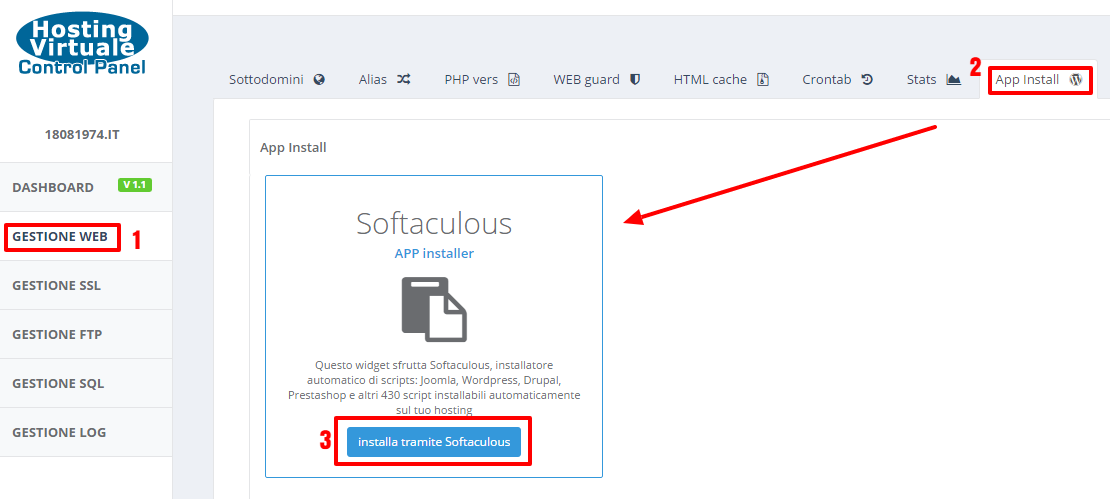1110x499 pixels.
Task: Click the Softaculous documents icon
Action: 434,309
